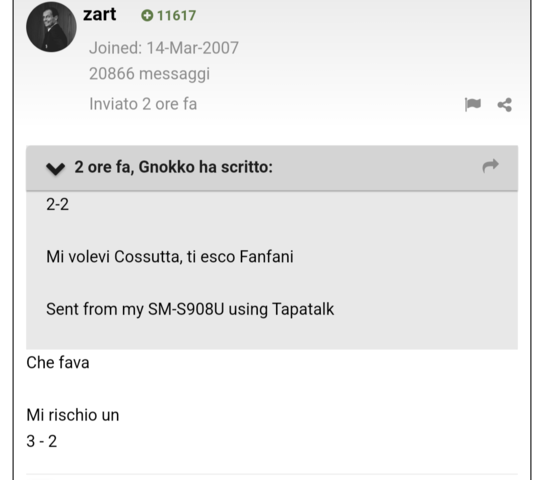The height and width of the screenshot is (480, 544).
Task: Collapse the Gnokko quote with chevron
Action: [56, 169]
